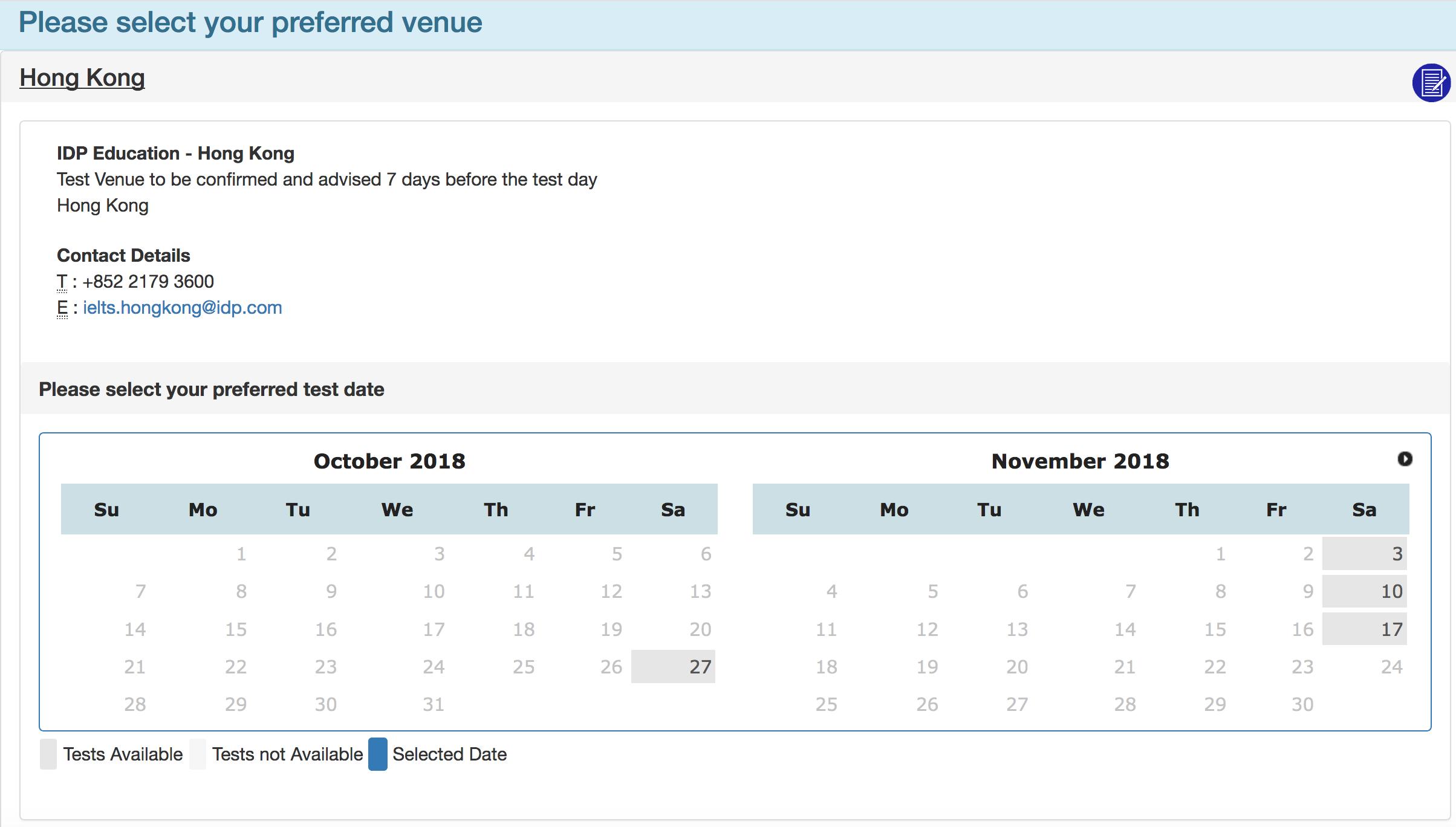The height and width of the screenshot is (827, 1456).
Task: Open the Hong Kong venue link
Action: point(82,77)
